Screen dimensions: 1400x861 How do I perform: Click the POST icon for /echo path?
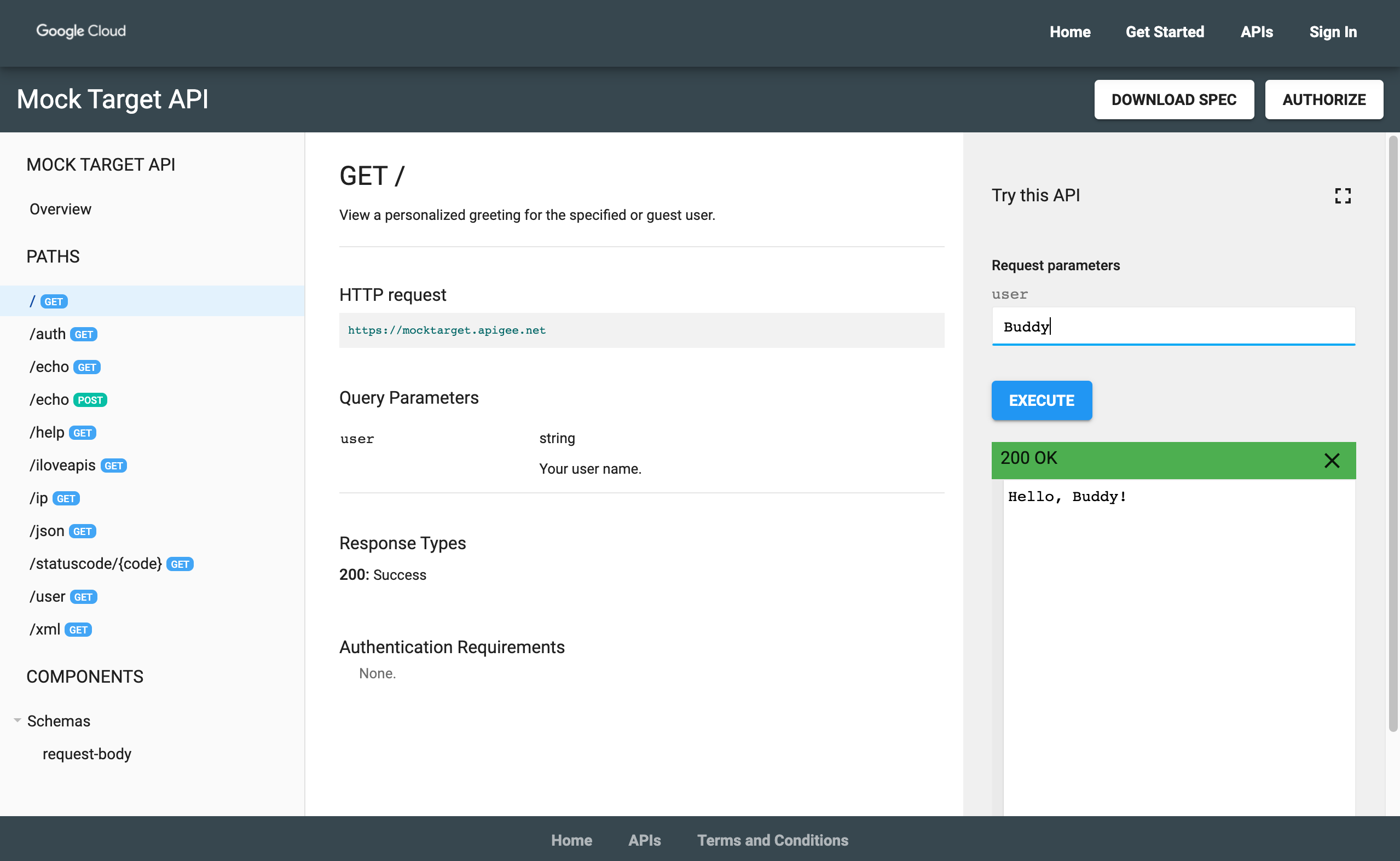[91, 399]
